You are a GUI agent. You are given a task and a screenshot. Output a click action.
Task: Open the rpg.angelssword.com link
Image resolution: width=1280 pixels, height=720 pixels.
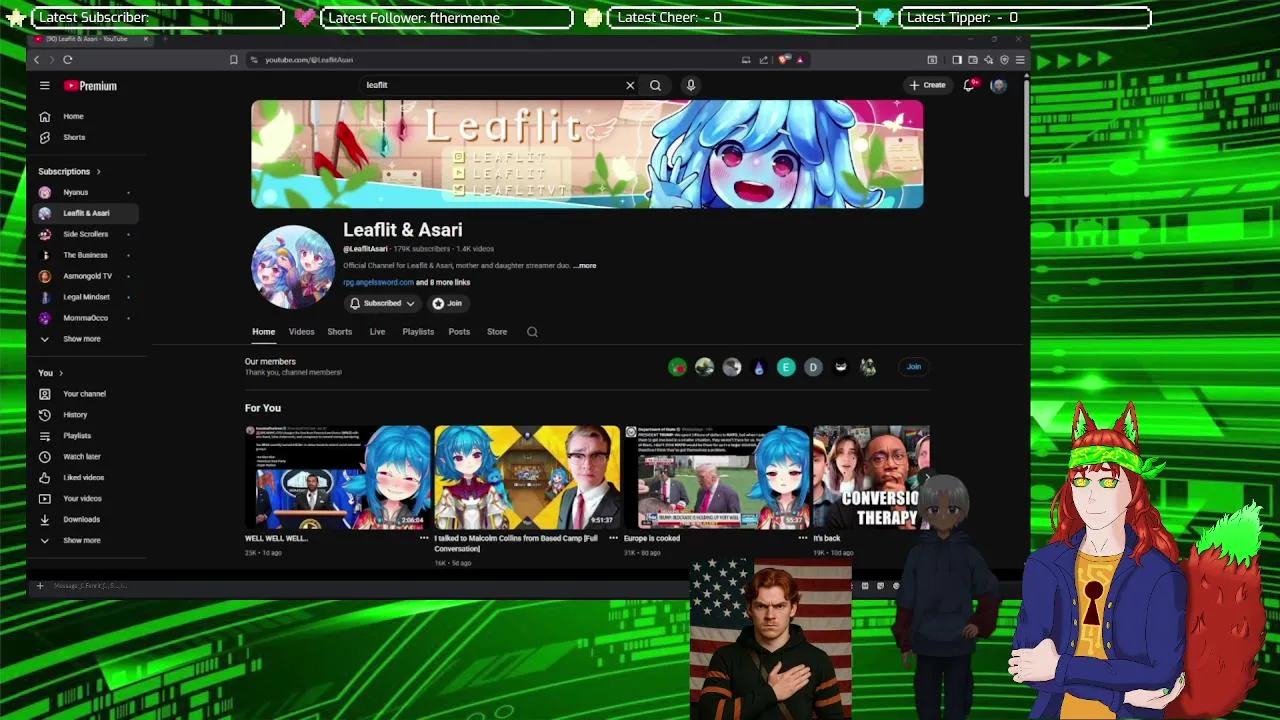point(378,282)
